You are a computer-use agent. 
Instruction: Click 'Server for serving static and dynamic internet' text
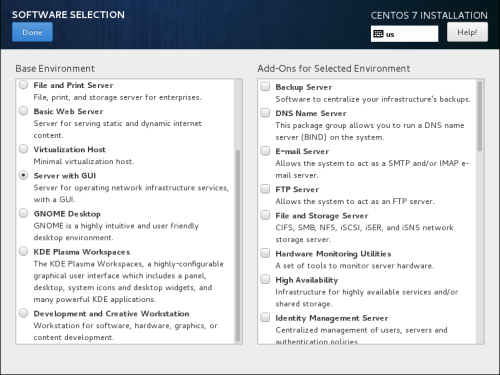[117, 129]
